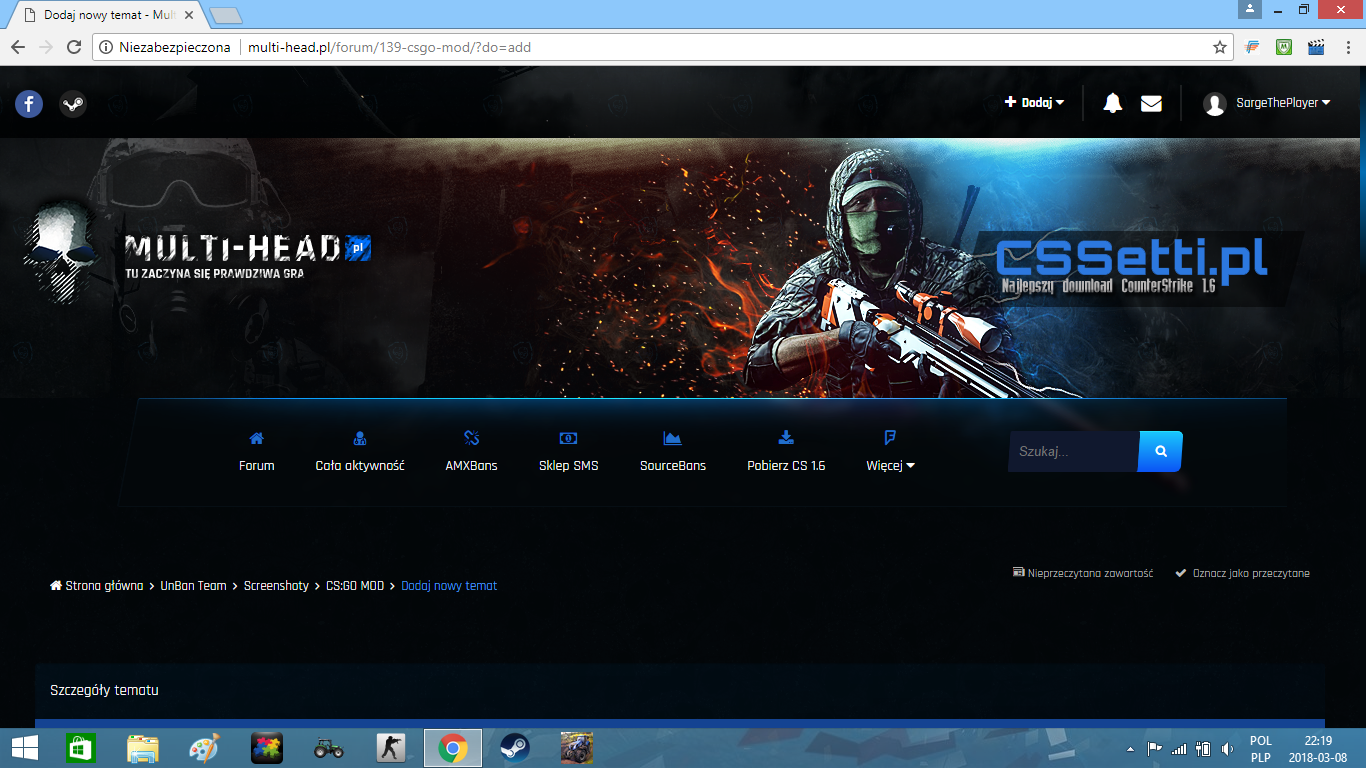The image size is (1366, 768).
Task: Open the SargeThePlayer user menu
Action: point(1268,103)
